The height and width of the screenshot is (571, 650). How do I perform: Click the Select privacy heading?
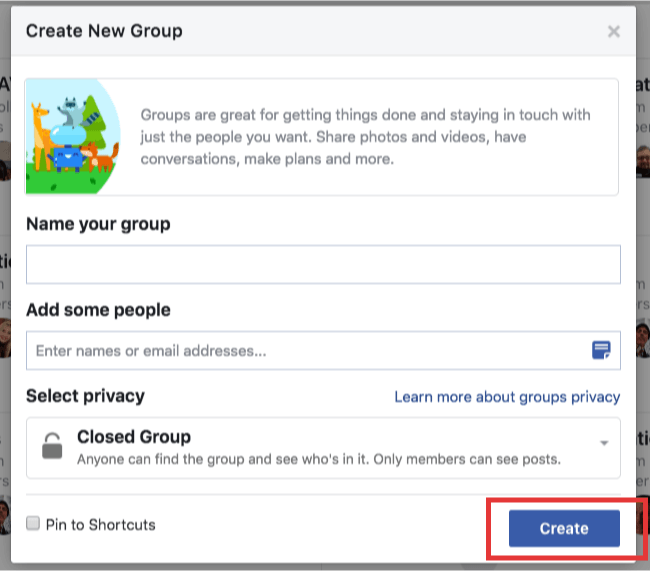[x=85, y=396]
